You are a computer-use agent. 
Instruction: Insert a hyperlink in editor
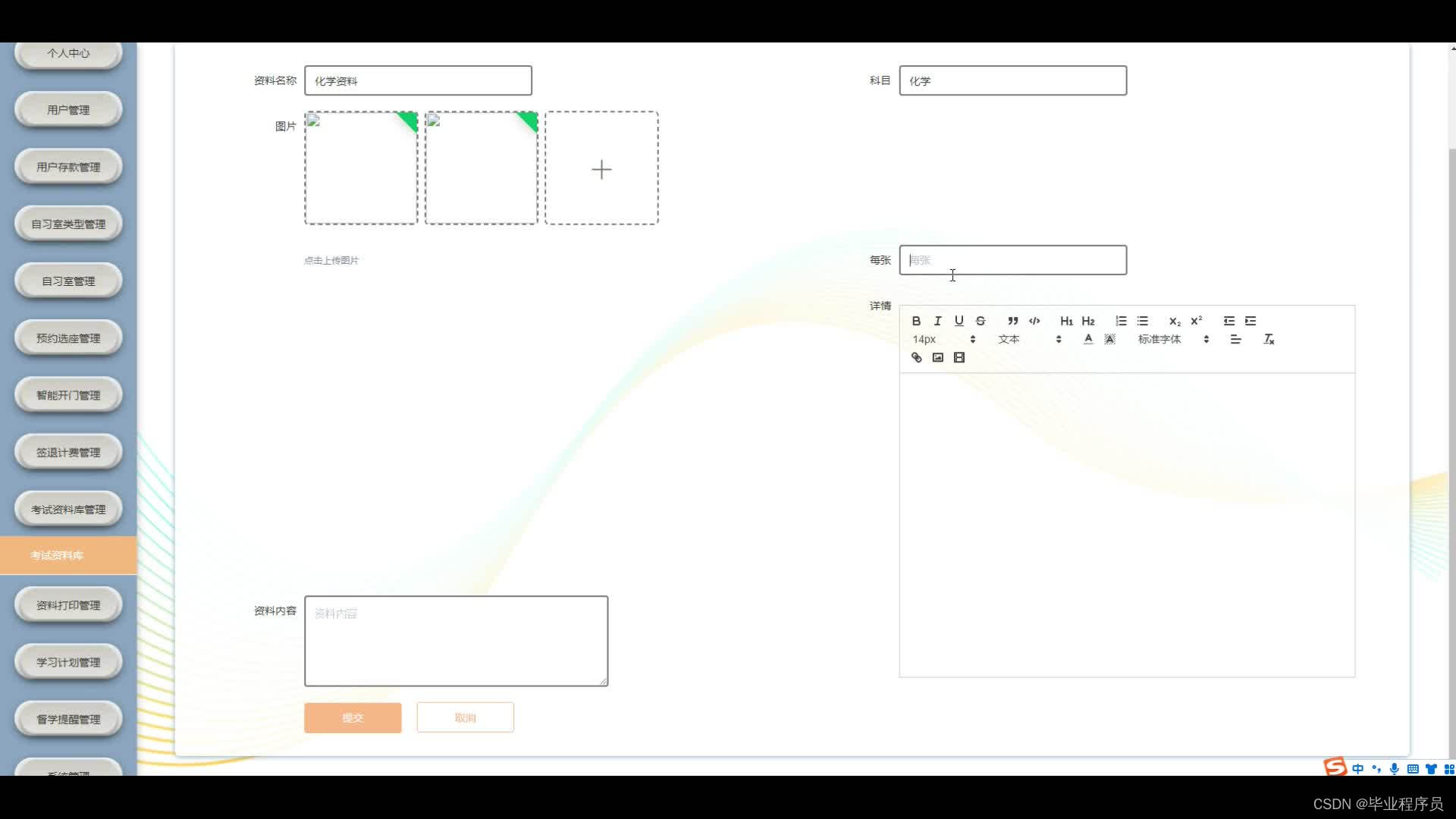coord(916,357)
